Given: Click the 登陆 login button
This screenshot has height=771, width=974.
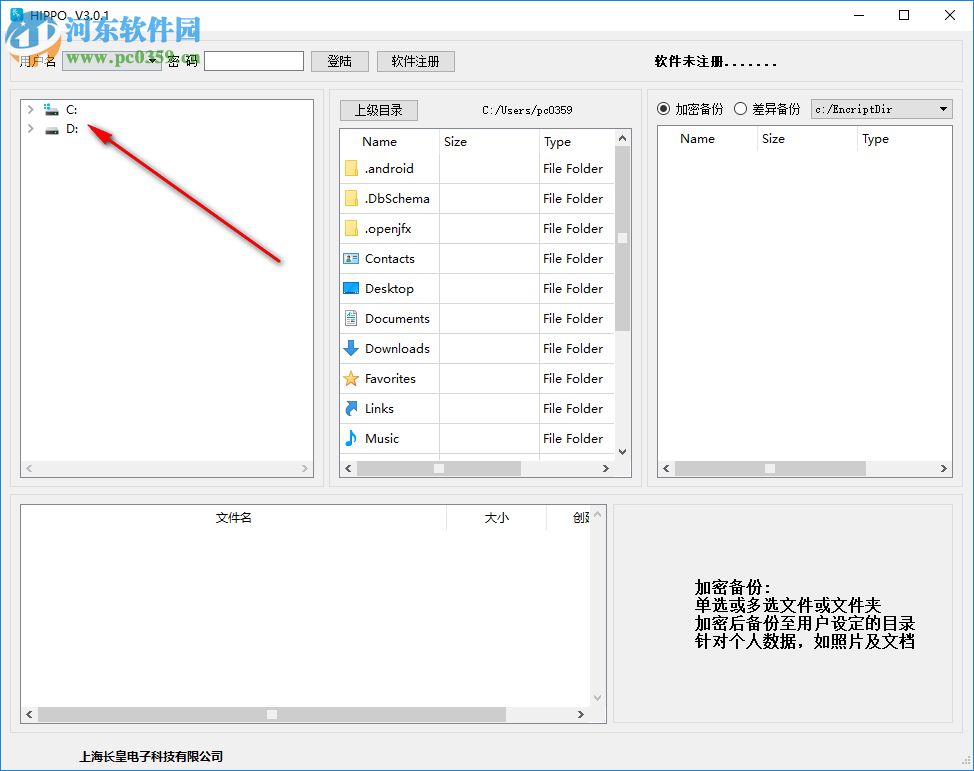Looking at the screenshot, I should pyautogui.click(x=340, y=61).
